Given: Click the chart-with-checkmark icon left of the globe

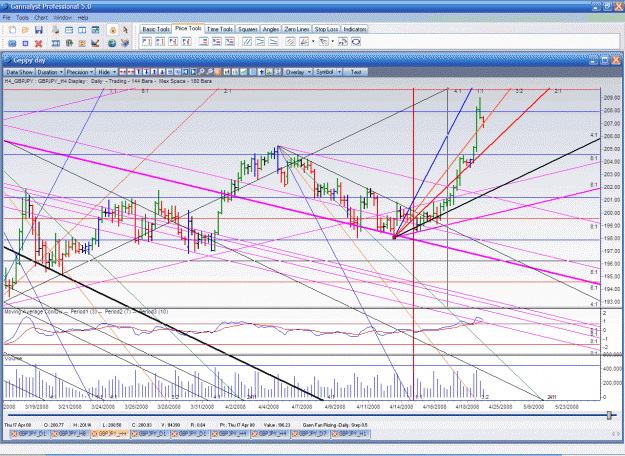Looking at the screenshot, I should pyautogui.click(x=95, y=43).
